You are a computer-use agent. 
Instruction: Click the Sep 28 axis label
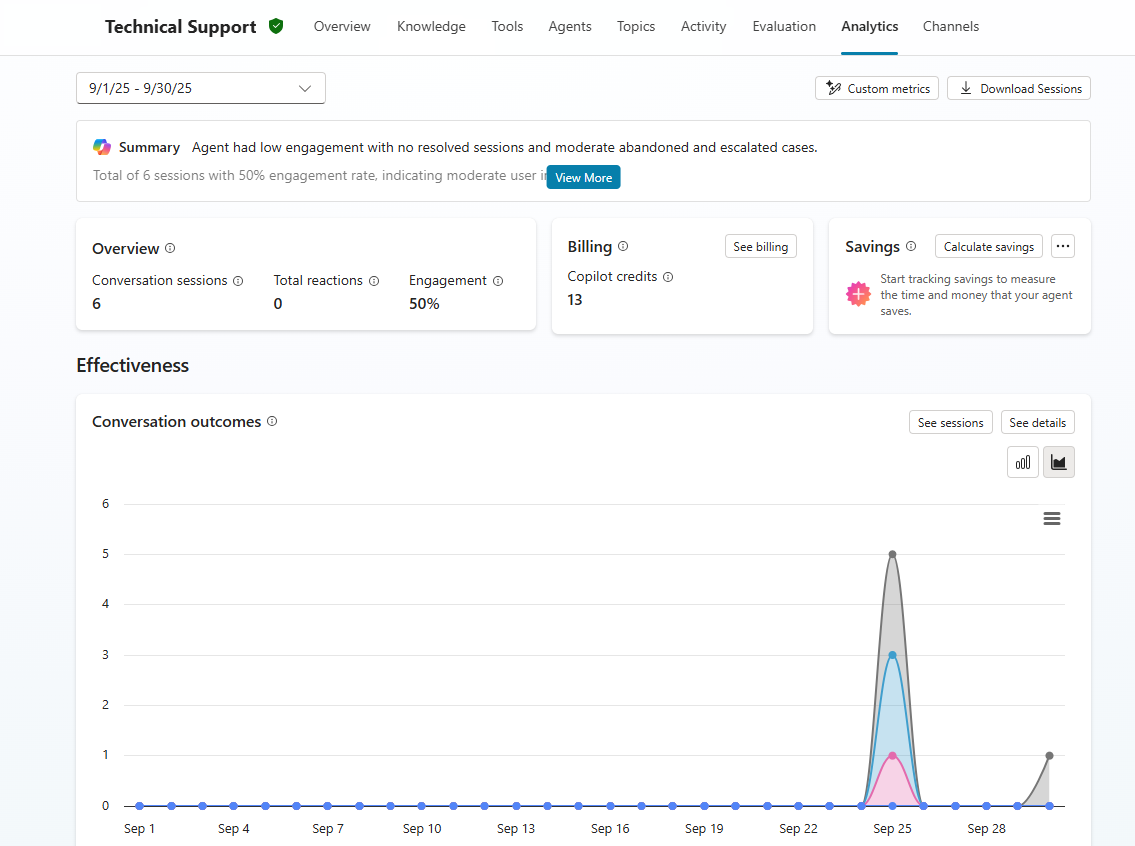(987, 829)
